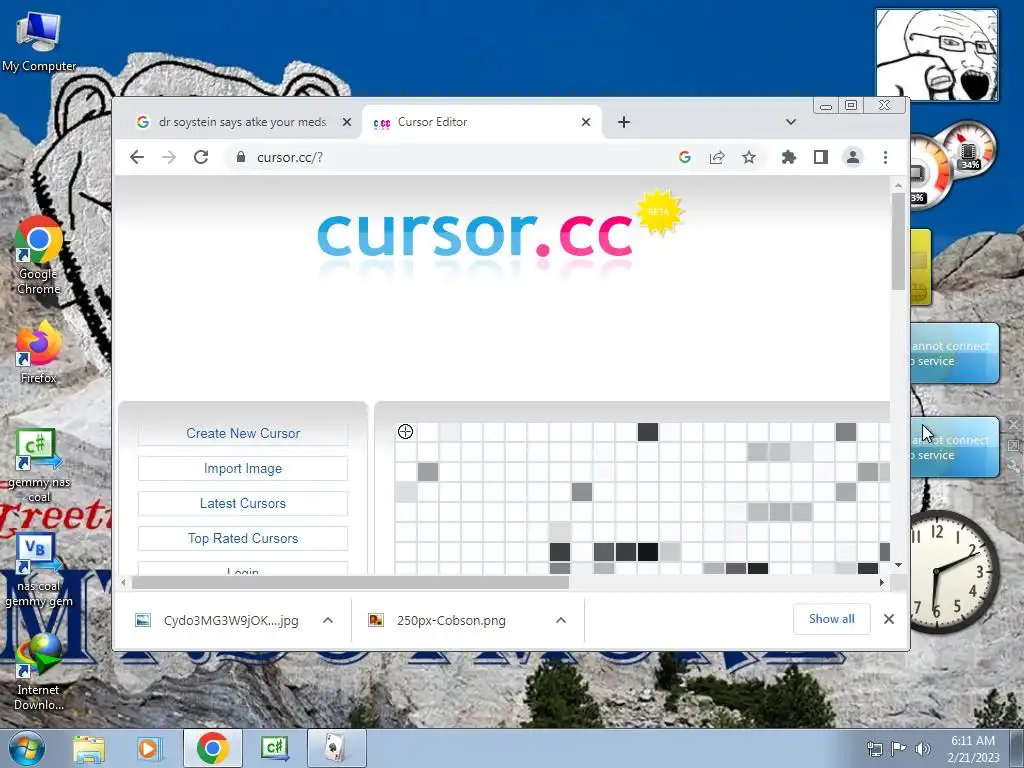Select the gemmy nas coal C# shortcut
Image resolution: width=1024 pixels, height=768 pixels.
(39, 465)
